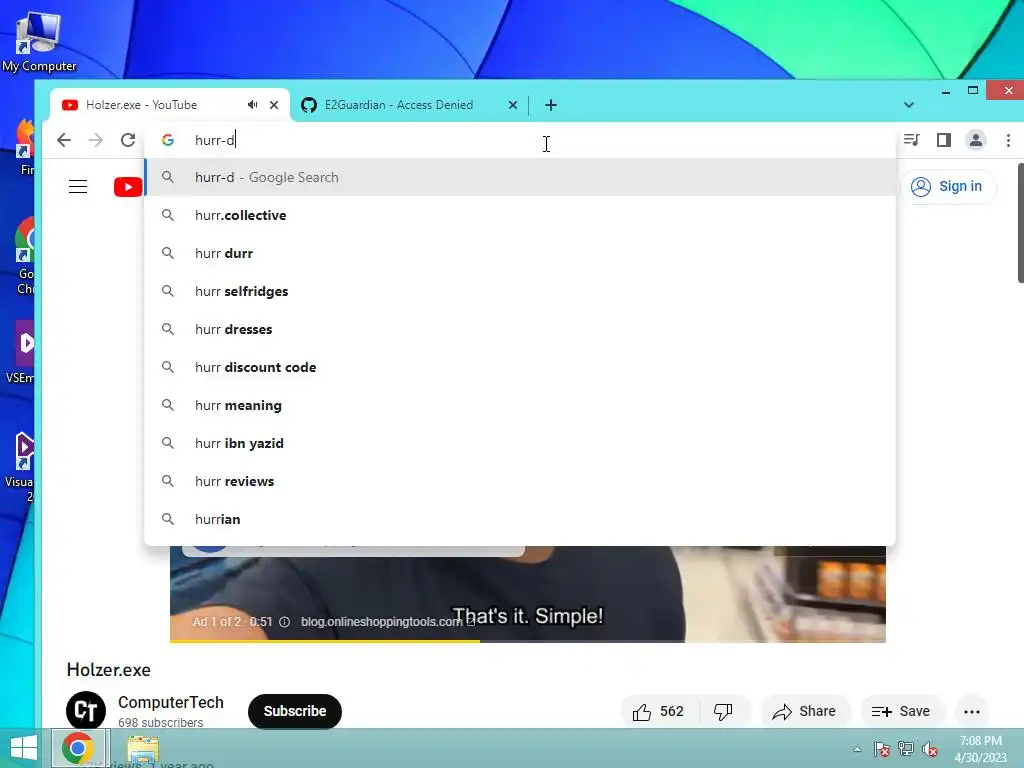Screen dimensions: 1024x768
Task: Click the '698 subscribers' text
Action: click(161, 722)
